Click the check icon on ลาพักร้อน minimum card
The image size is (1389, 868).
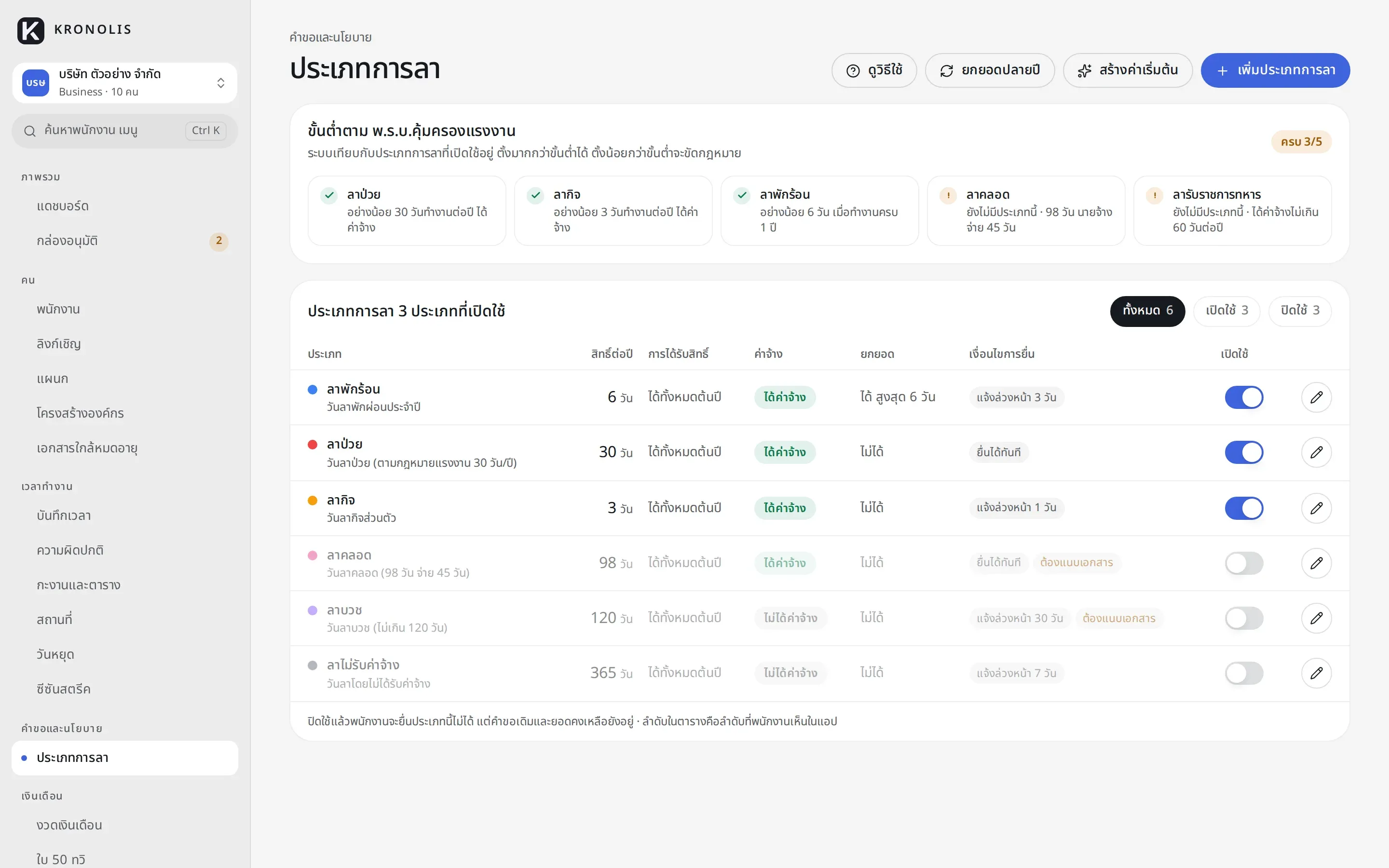click(x=742, y=195)
